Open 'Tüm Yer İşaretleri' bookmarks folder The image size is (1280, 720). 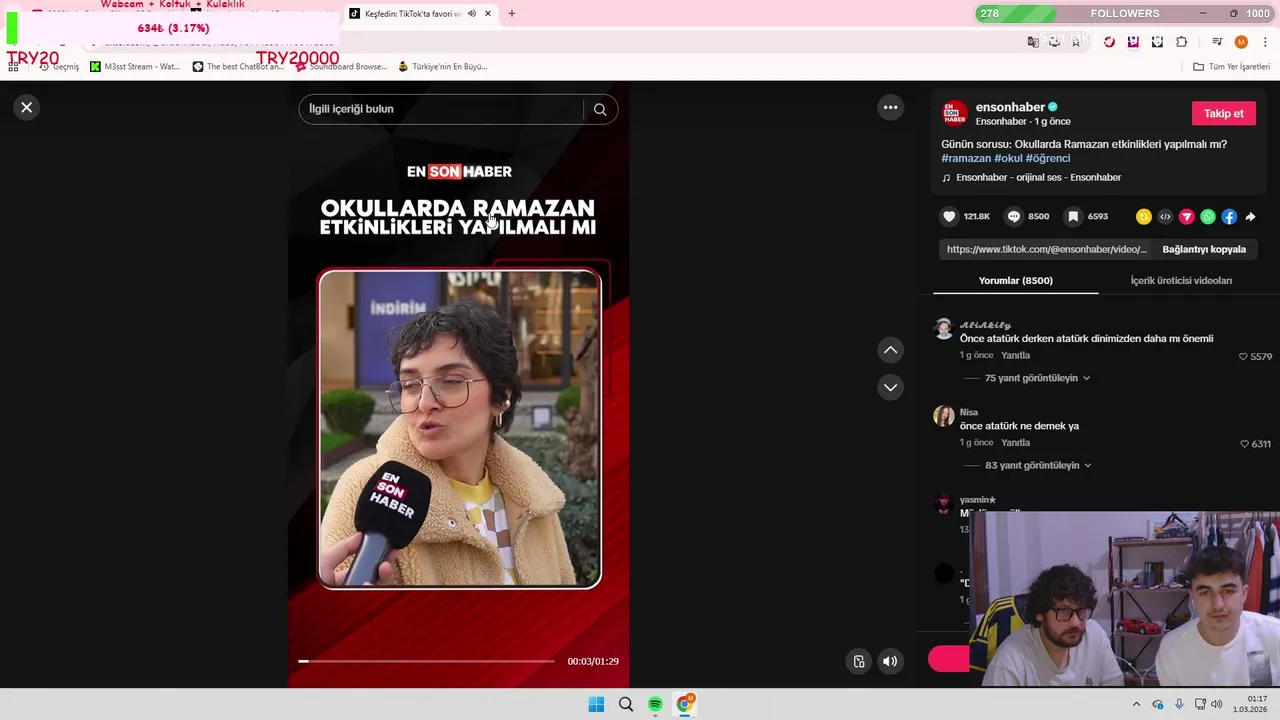(1231, 66)
